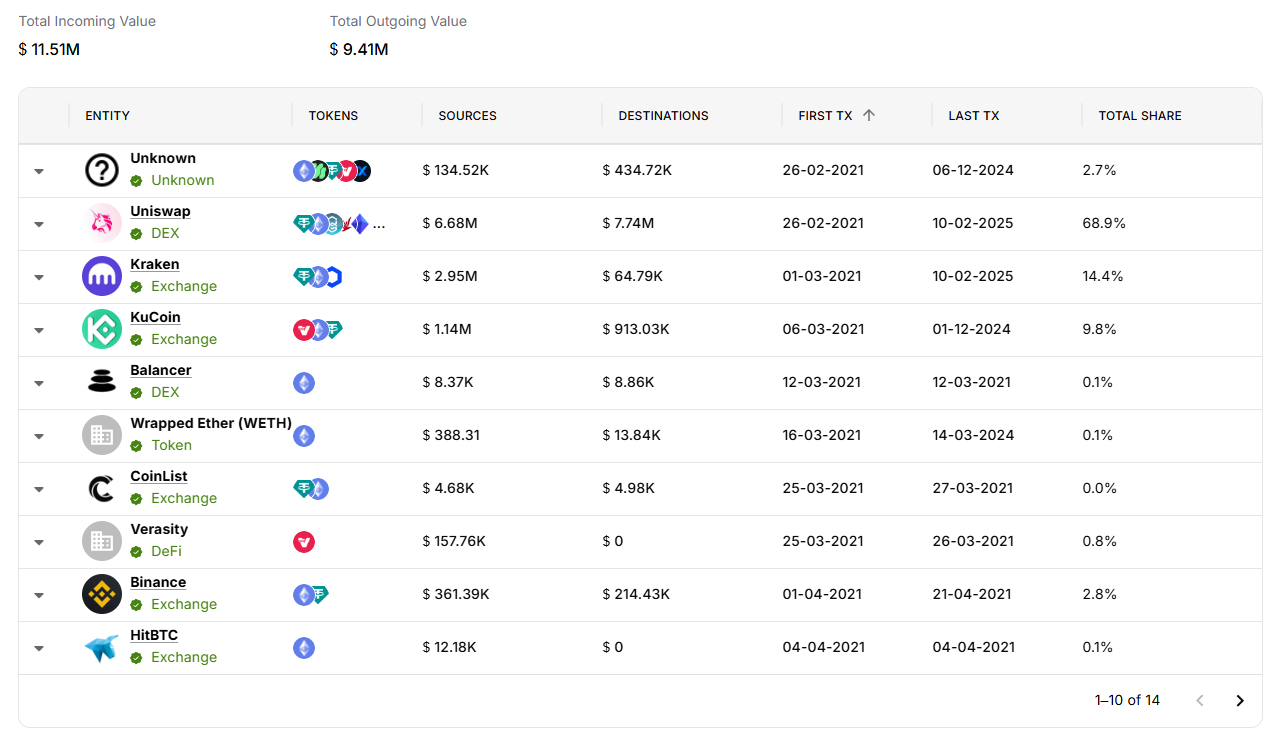Expand the Wrapped Ether (WETH) row
The height and width of the screenshot is (735, 1276).
pyautogui.click(x=39, y=436)
